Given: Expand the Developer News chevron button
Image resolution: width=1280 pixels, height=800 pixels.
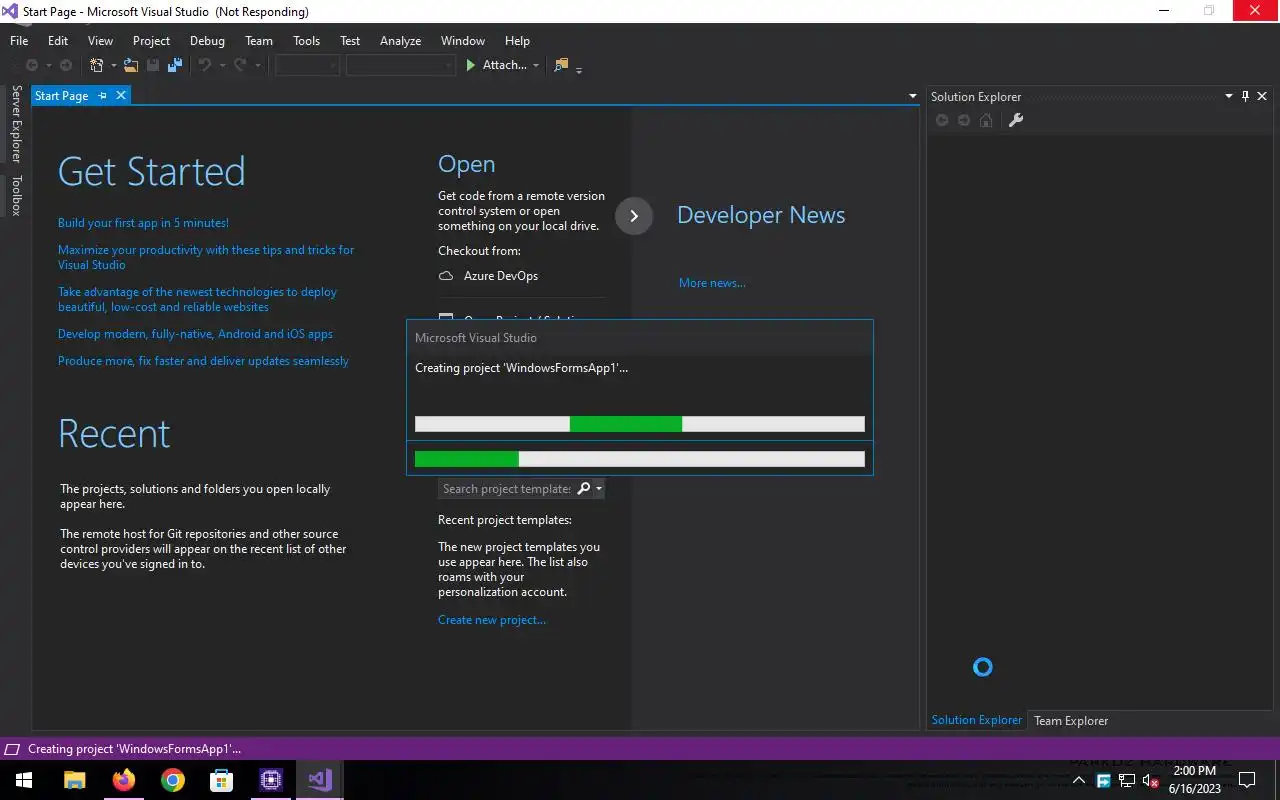Looking at the screenshot, I should pos(634,216).
